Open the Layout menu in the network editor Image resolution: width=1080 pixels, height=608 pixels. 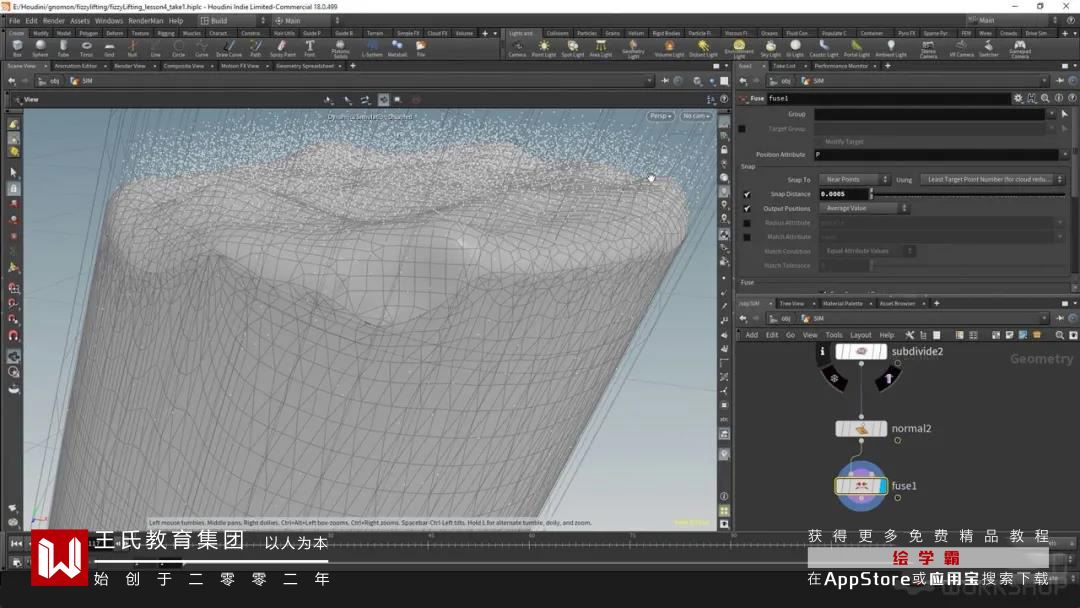pos(860,335)
